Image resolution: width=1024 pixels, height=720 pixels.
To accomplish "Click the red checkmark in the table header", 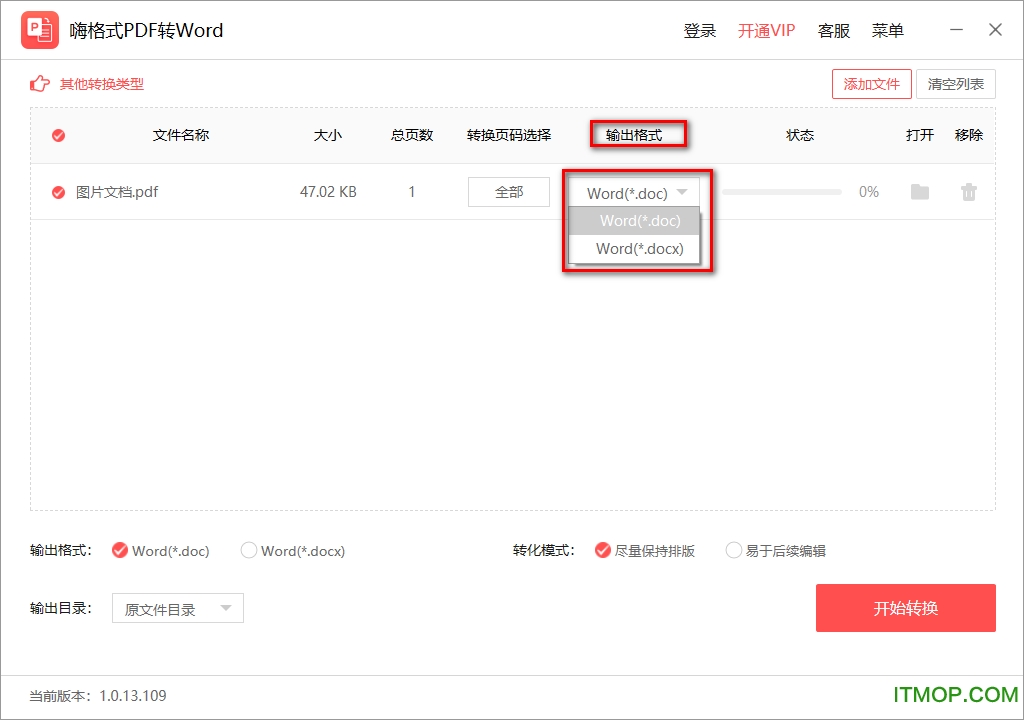I will pos(58,135).
